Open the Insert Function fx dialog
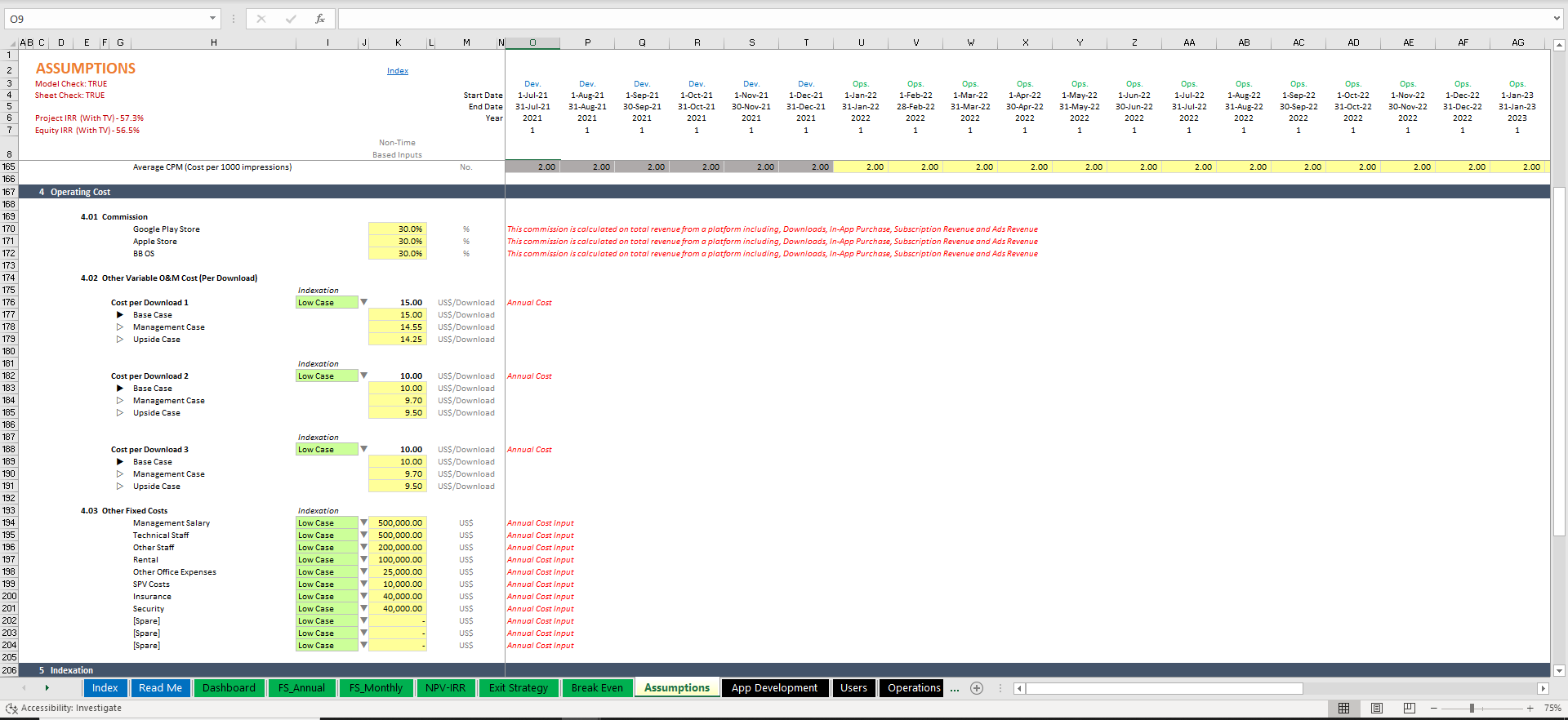 click(x=320, y=19)
